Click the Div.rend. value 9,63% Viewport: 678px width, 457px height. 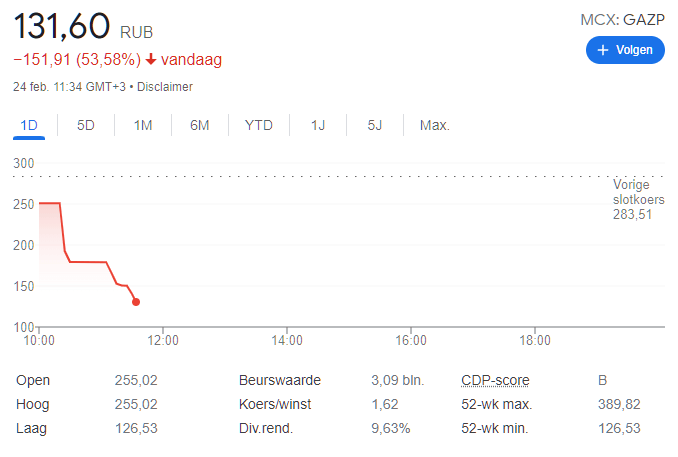pos(390,428)
